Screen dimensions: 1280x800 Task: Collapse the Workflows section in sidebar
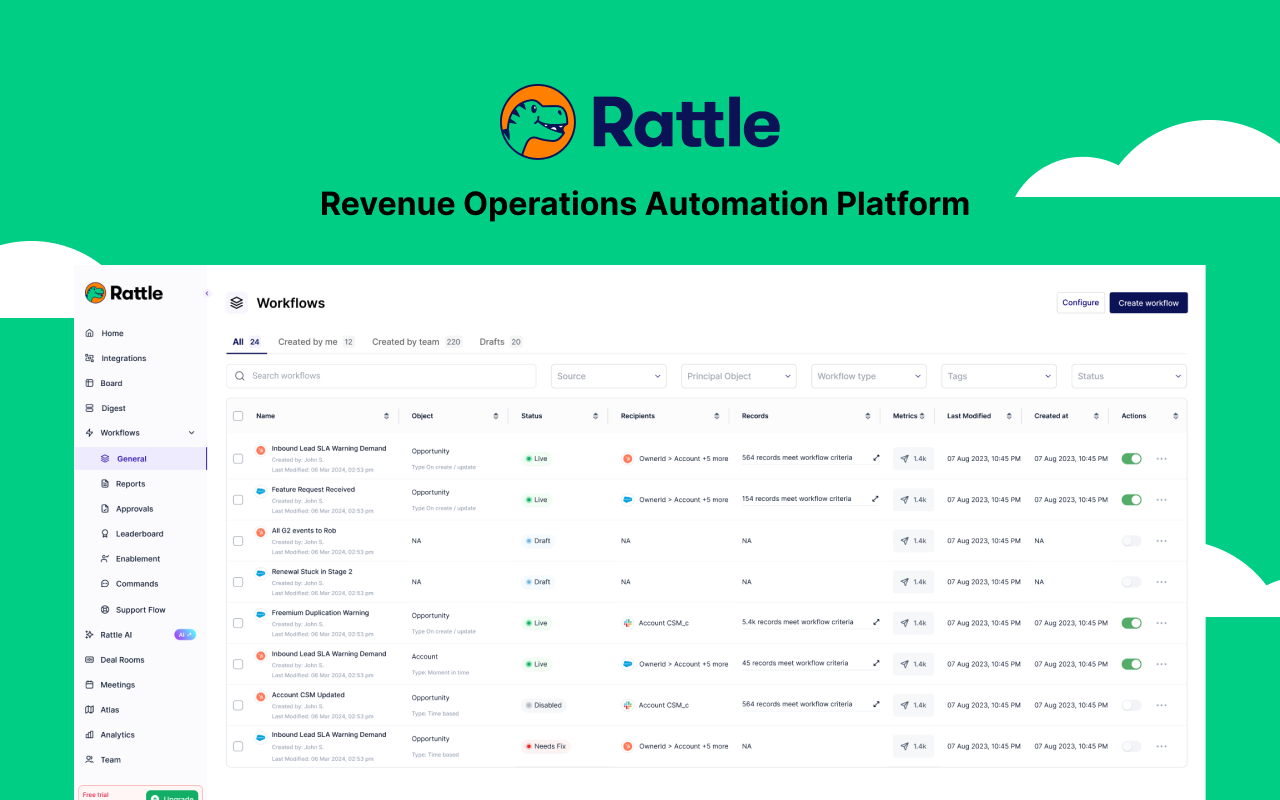click(x=191, y=432)
